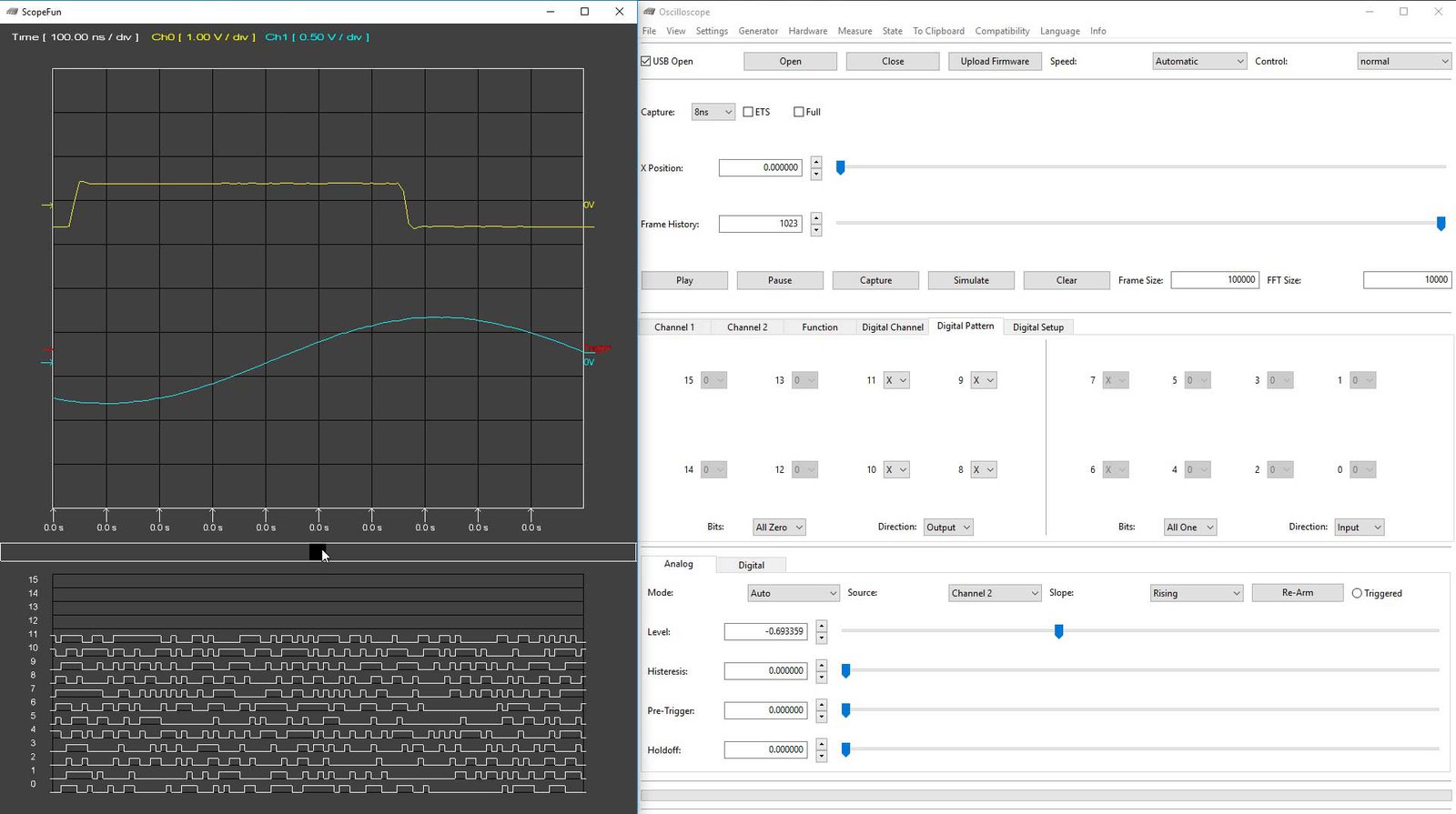
Task: Click the Upload Firmware button
Action: pyautogui.click(x=995, y=61)
